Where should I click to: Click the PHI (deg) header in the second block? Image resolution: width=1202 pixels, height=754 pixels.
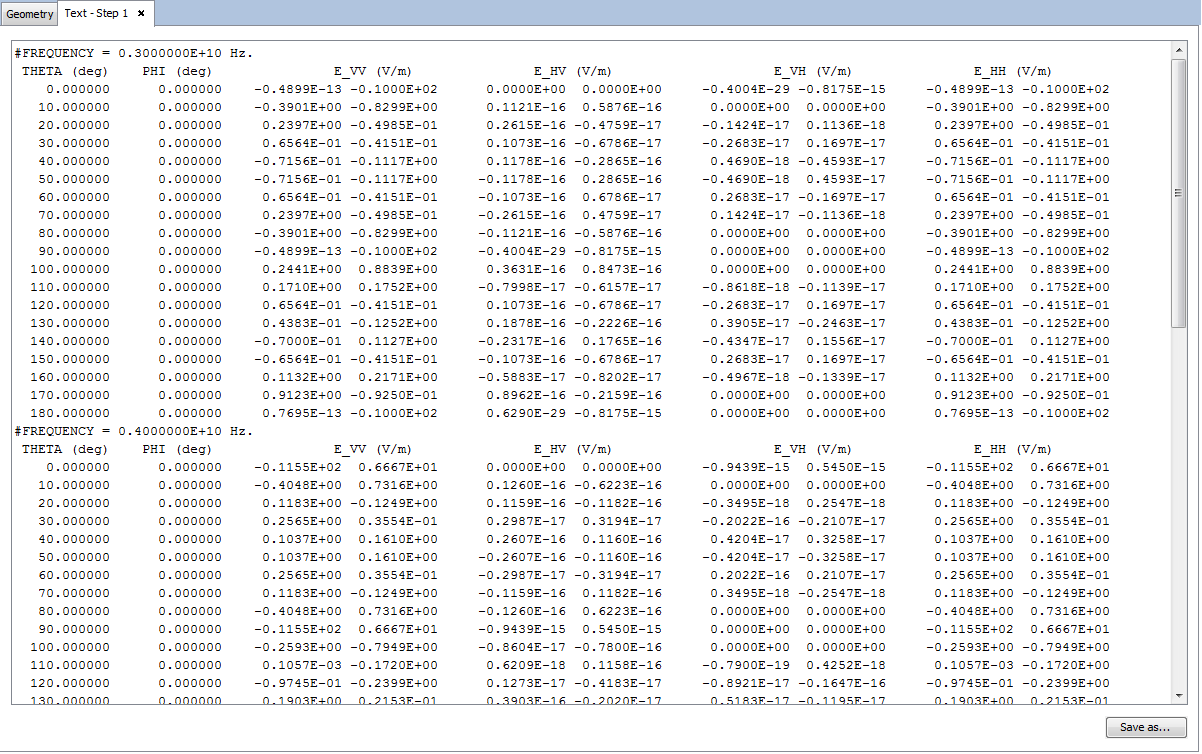click(x=177, y=449)
